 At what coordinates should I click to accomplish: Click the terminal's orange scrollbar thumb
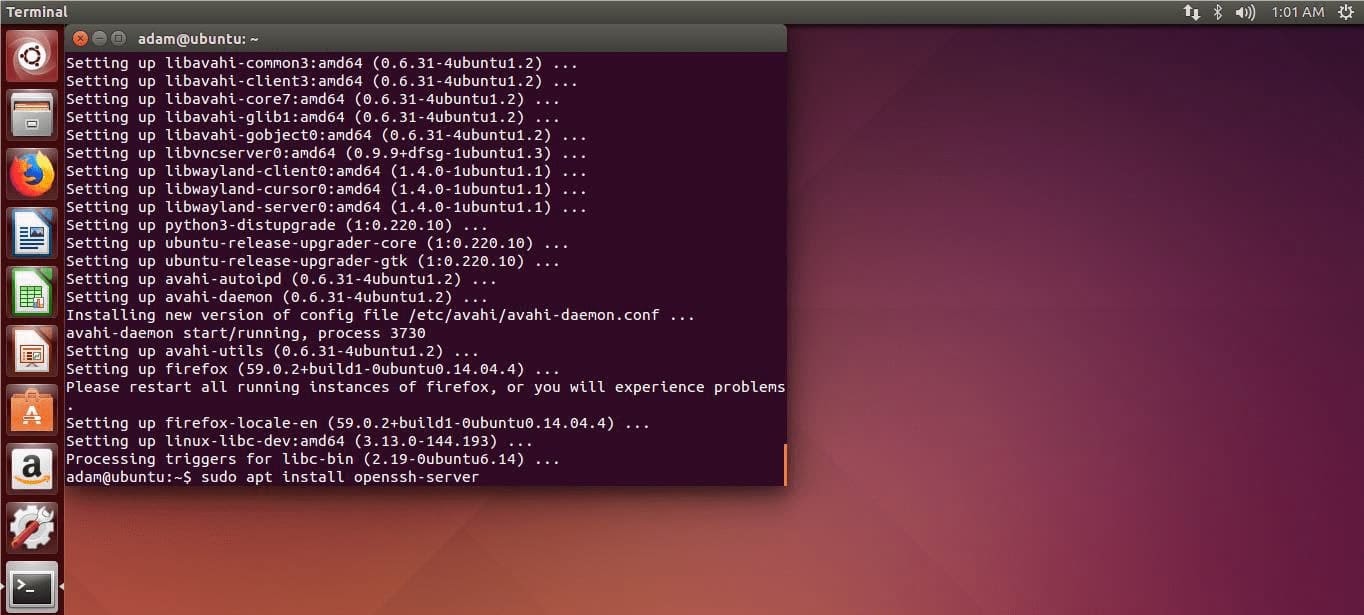[x=785, y=464]
